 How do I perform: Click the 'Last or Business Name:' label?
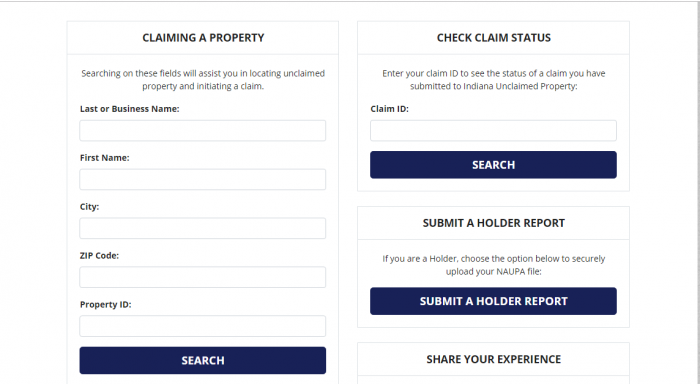tap(129, 109)
